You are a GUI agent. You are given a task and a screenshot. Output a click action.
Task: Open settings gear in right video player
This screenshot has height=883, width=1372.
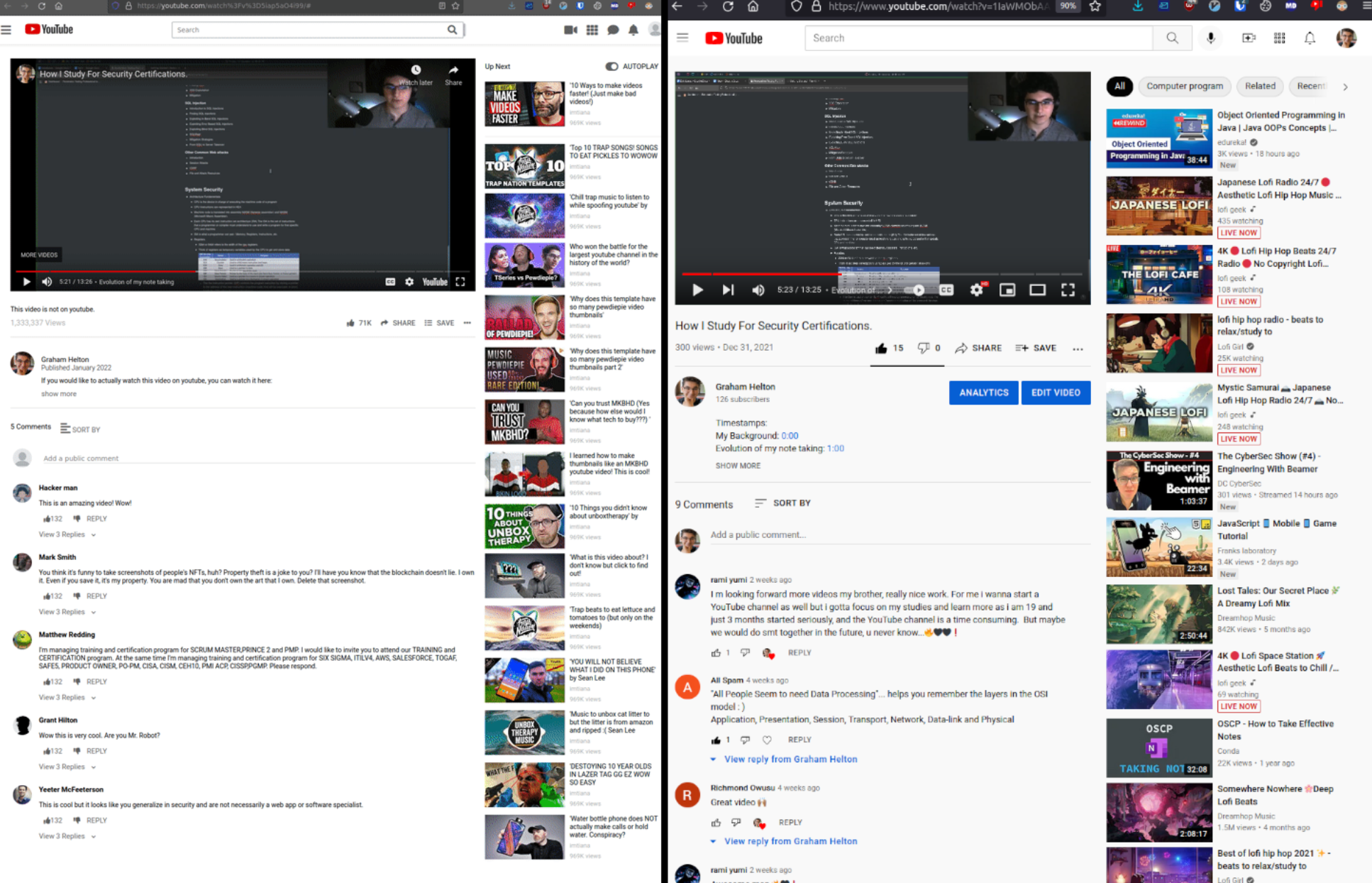pyautogui.click(x=977, y=290)
